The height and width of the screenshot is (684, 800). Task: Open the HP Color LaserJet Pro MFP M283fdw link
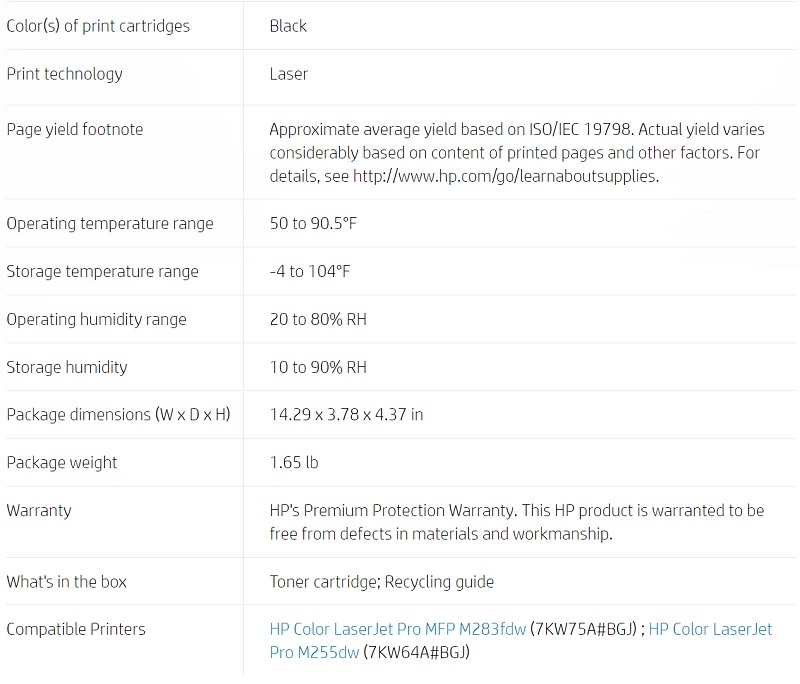coord(397,629)
